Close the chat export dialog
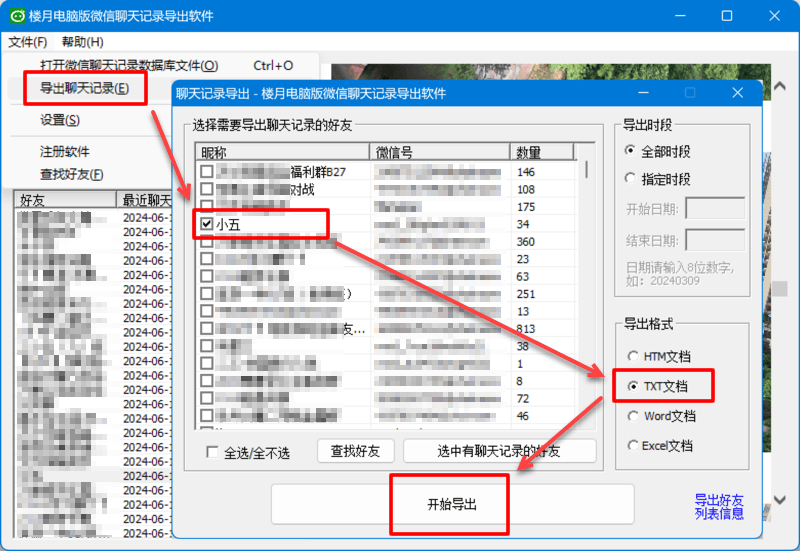This screenshot has height=551, width=800. click(x=738, y=93)
